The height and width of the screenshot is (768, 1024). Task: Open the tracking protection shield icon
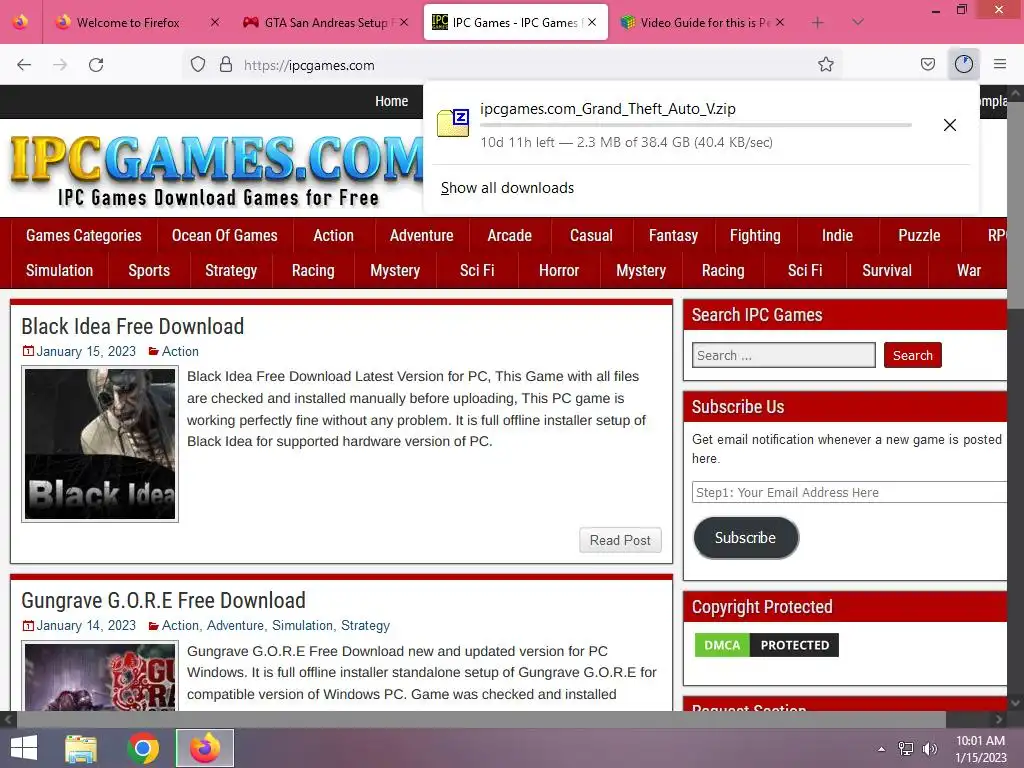(x=198, y=65)
